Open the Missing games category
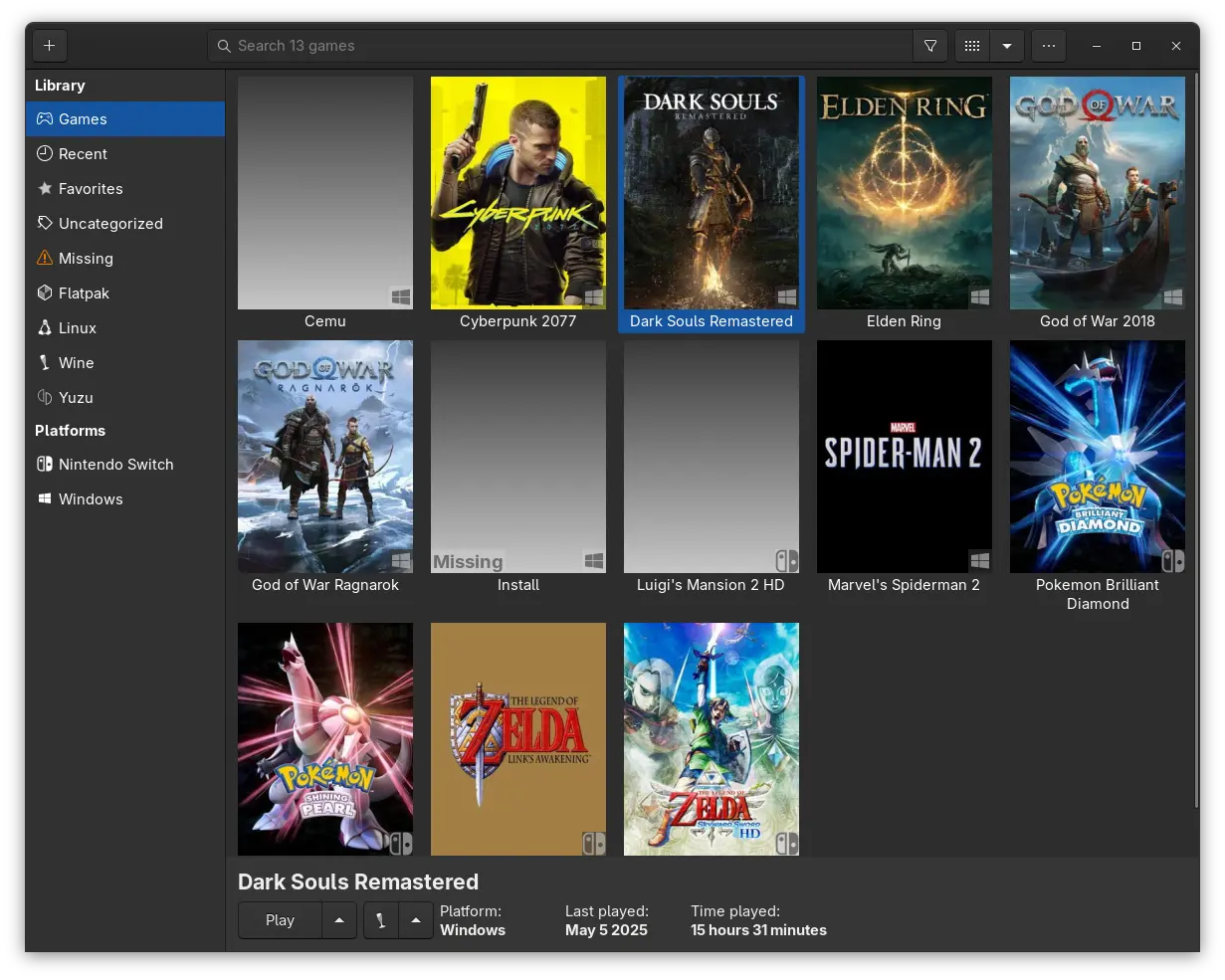The width and height of the screenshot is (1225, 980). [125, 259]
